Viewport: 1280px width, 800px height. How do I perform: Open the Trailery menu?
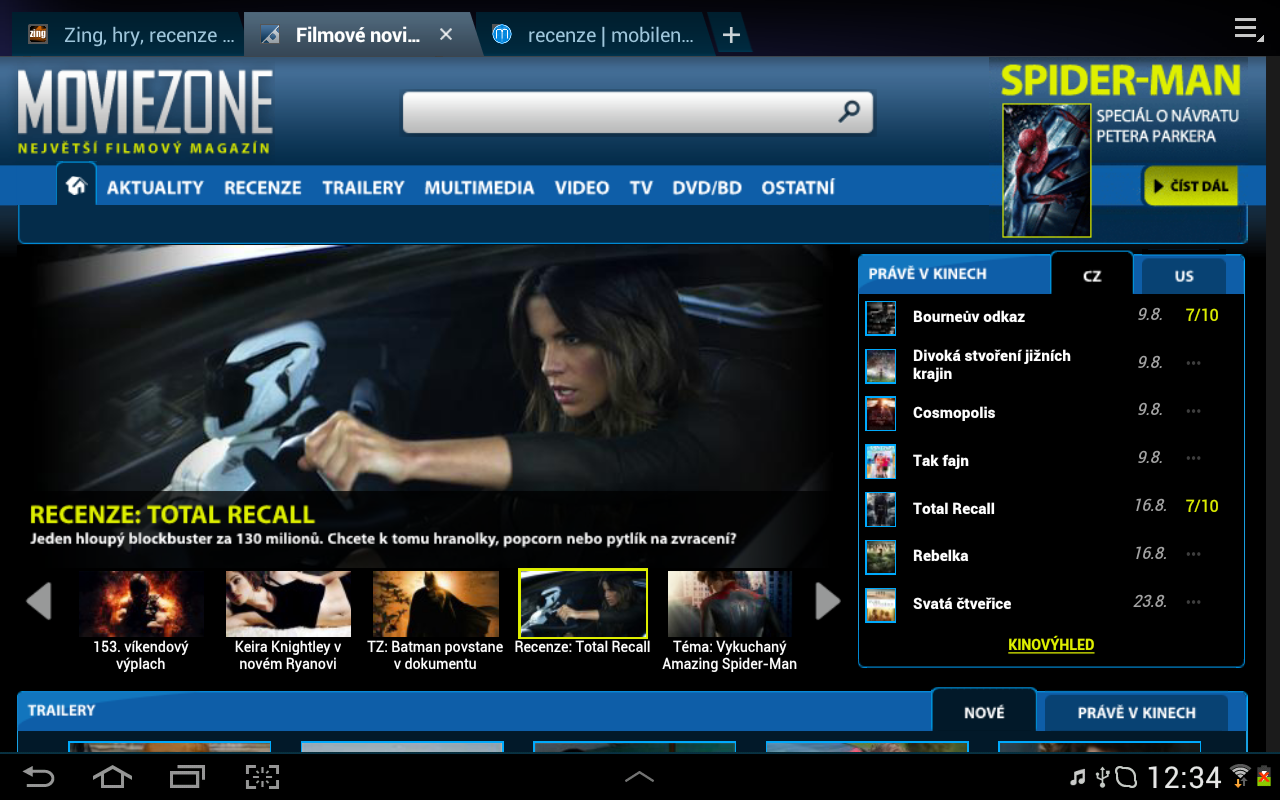[x=363, y=187]
